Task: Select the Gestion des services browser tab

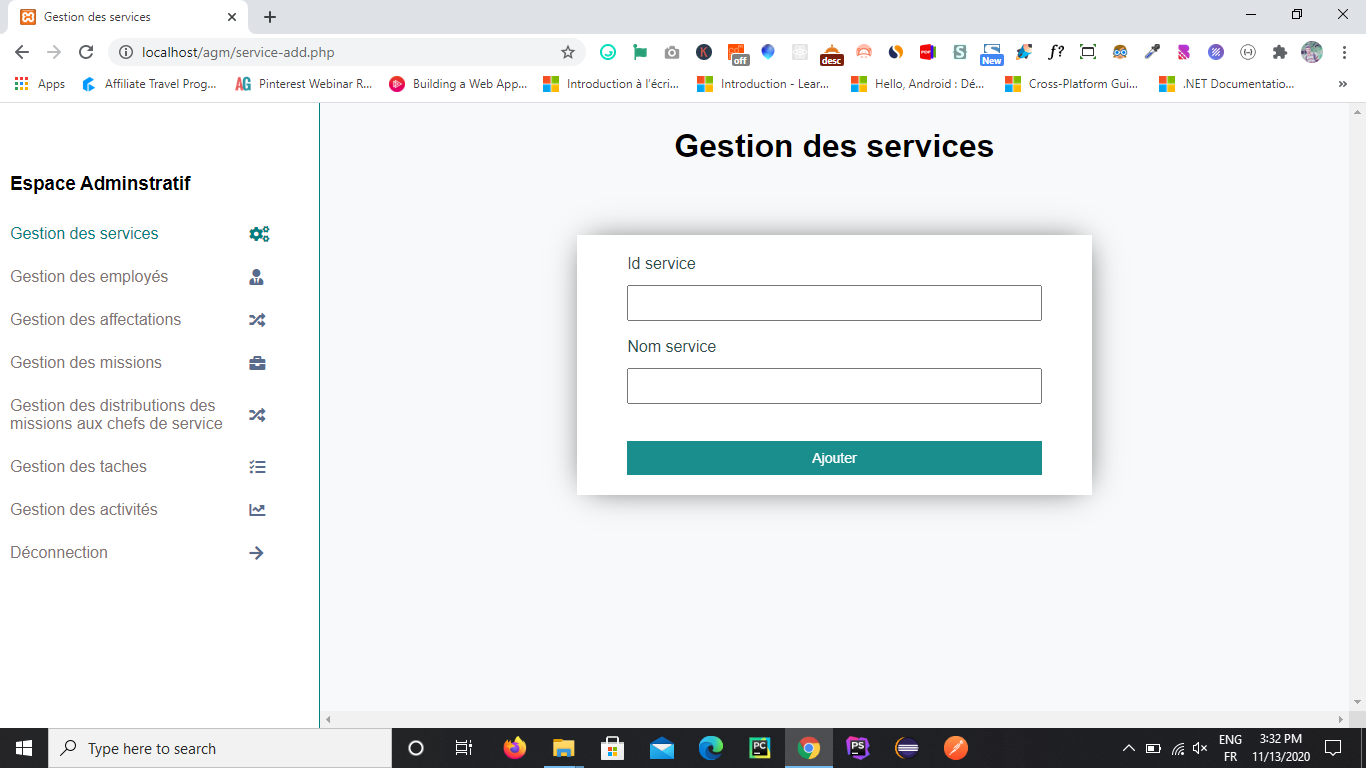Action: [130, 17]
